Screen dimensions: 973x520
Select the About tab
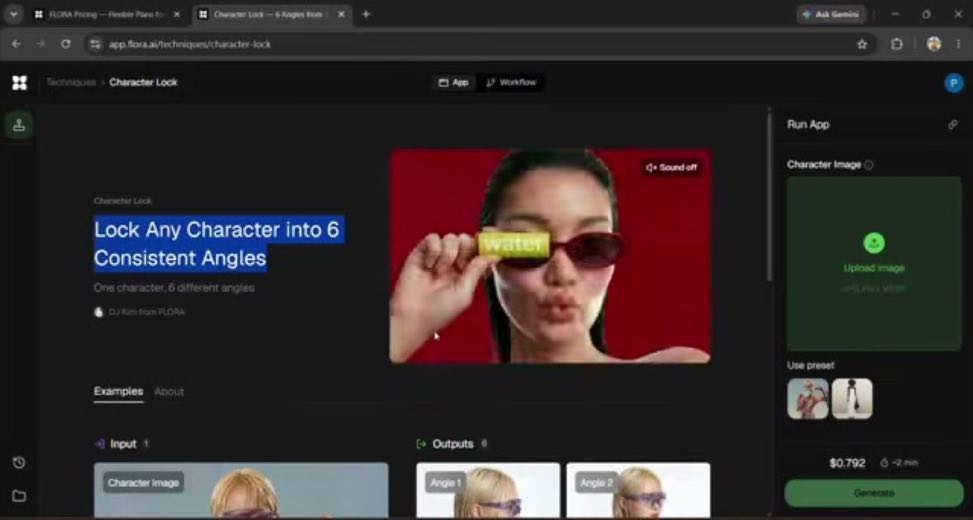(169, 392)
